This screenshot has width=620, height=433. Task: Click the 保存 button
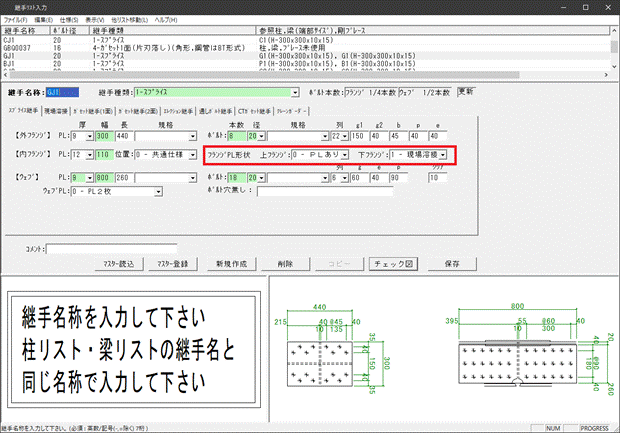point(452,264)
